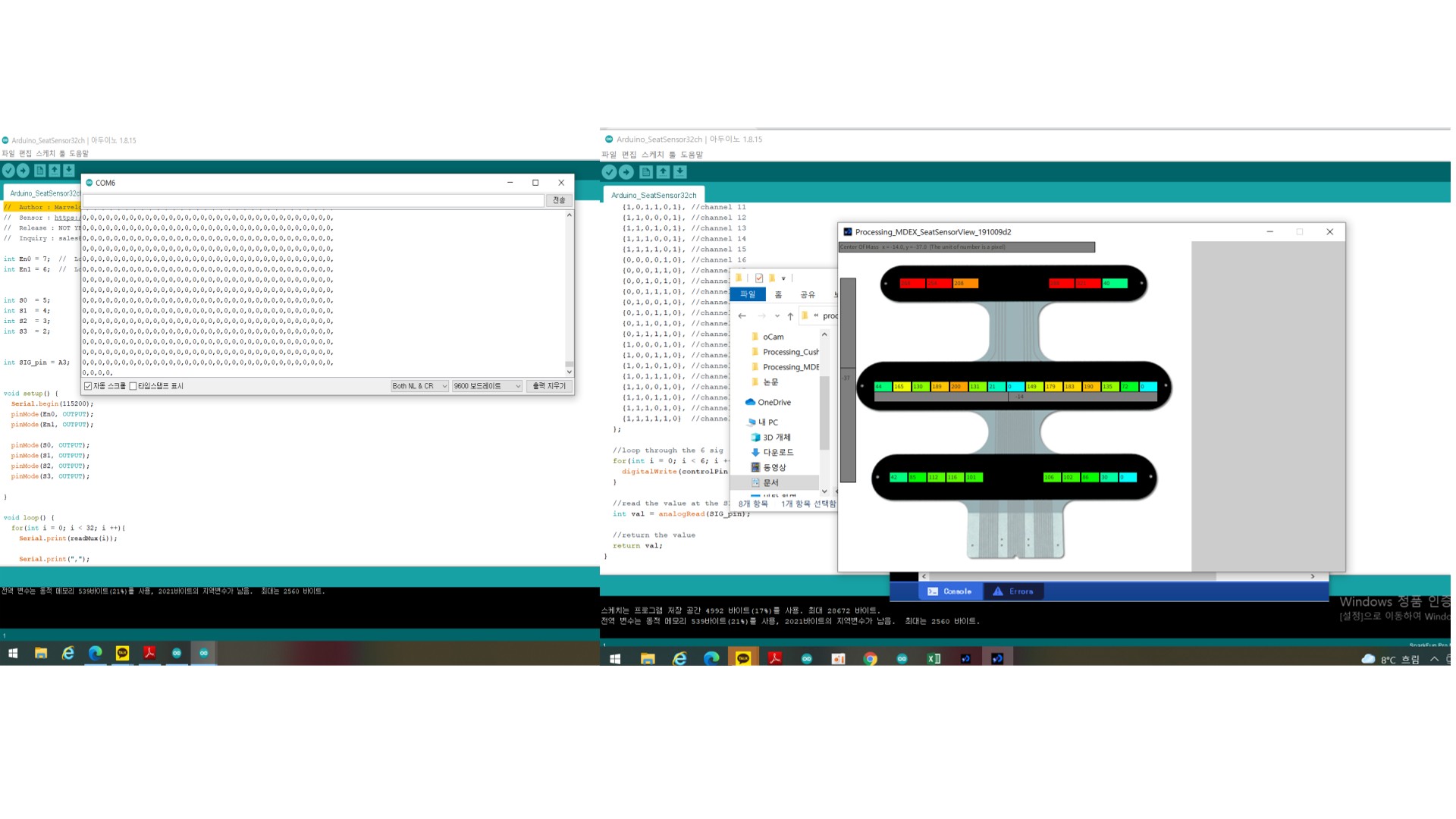Screen dimensions: 1456x819
Task: Click Upload arrow icon in left Arduino toolbar
Action: [x=24, y=171]
